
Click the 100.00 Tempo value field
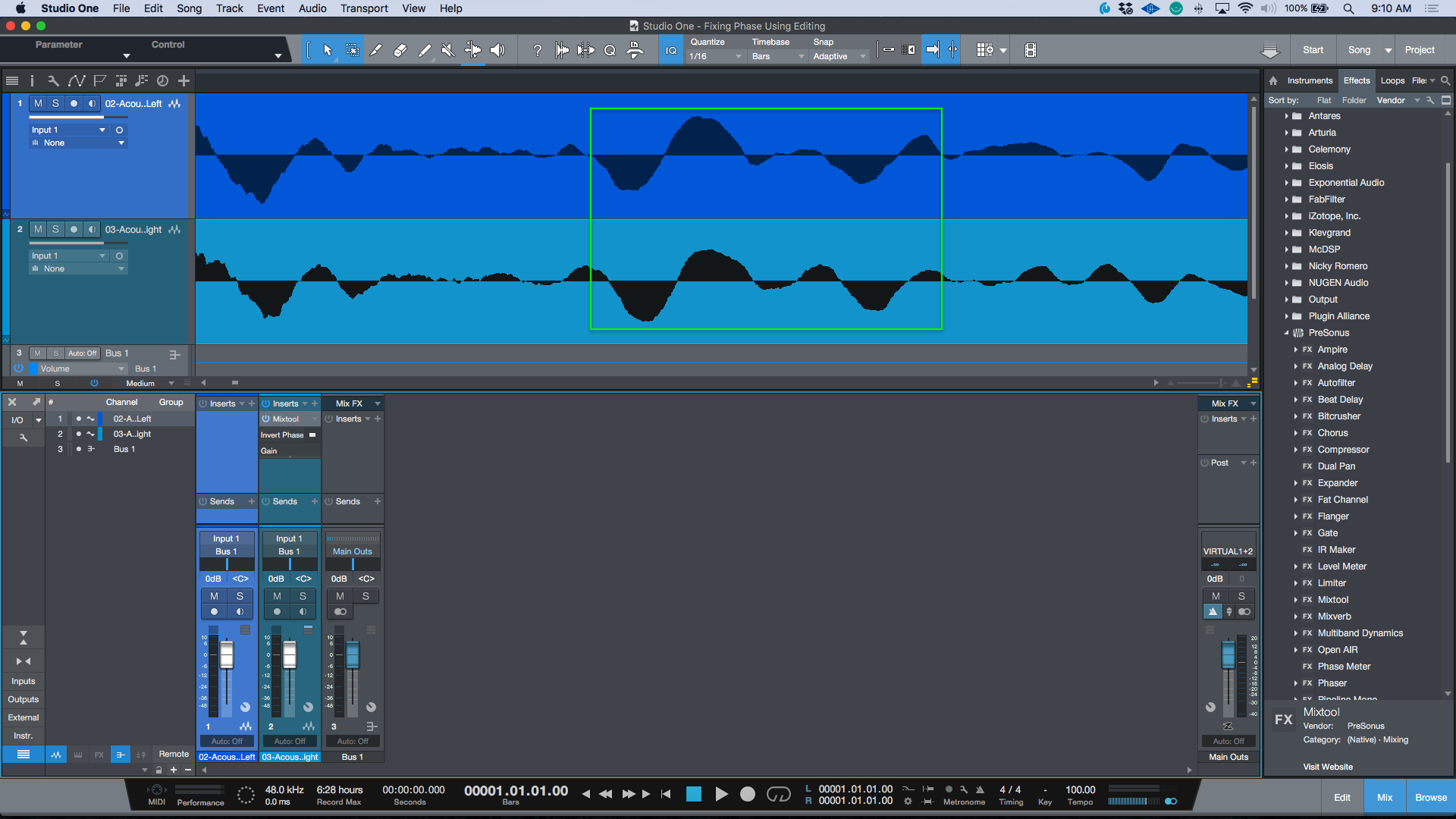1081,789
